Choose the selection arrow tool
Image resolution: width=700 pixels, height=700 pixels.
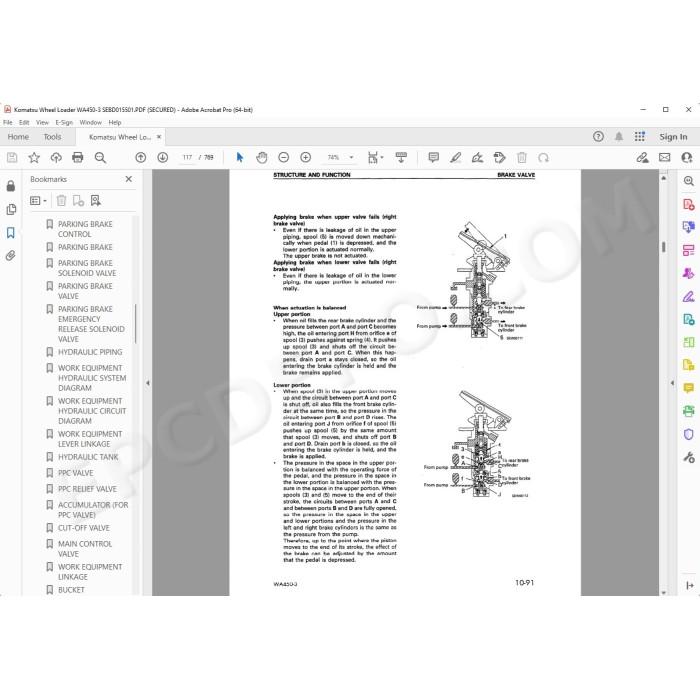(x=240, y=158)
